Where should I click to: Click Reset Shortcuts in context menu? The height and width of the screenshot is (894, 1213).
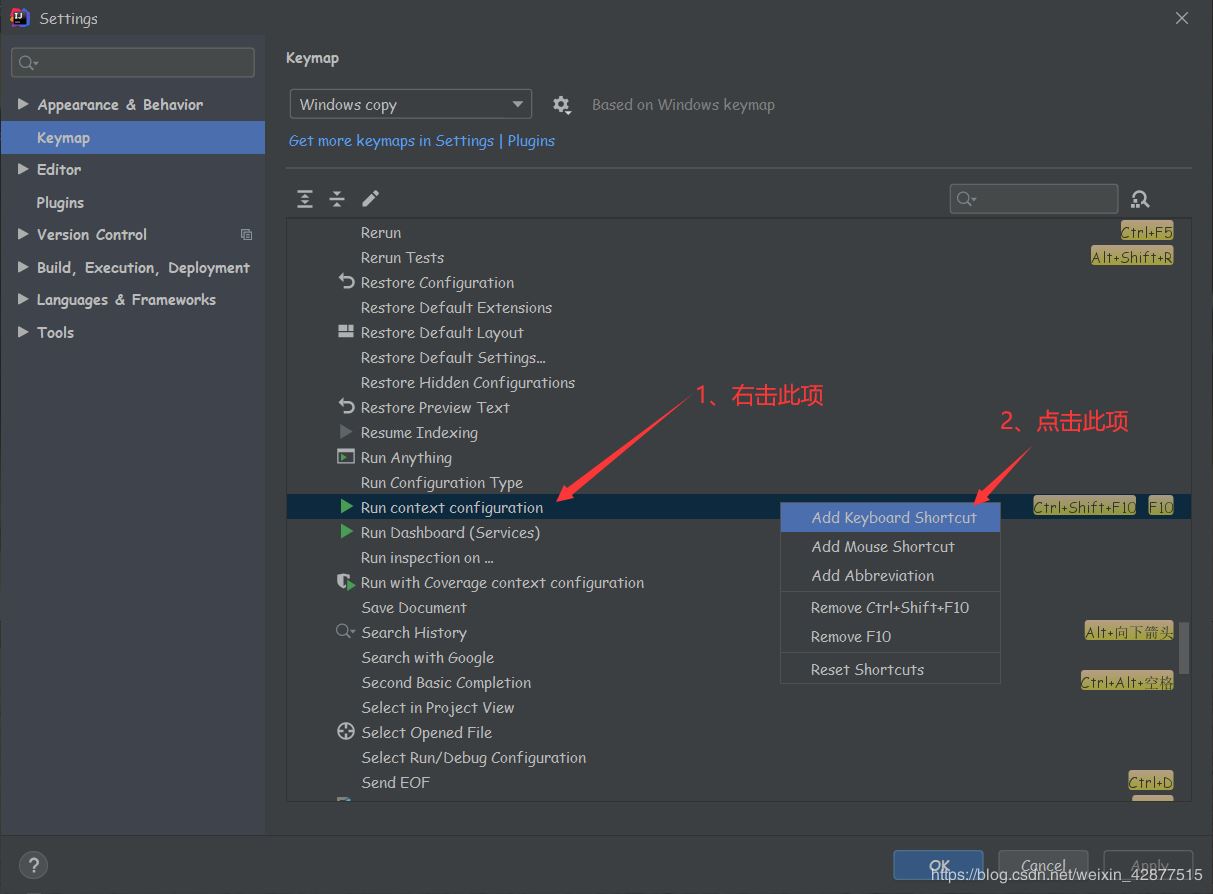867,669
